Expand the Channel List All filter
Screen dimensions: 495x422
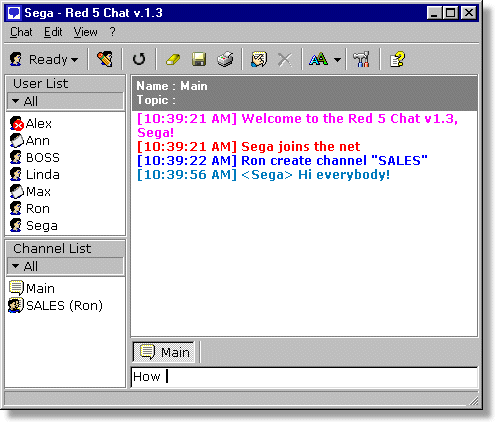click(x=65, y=266)
